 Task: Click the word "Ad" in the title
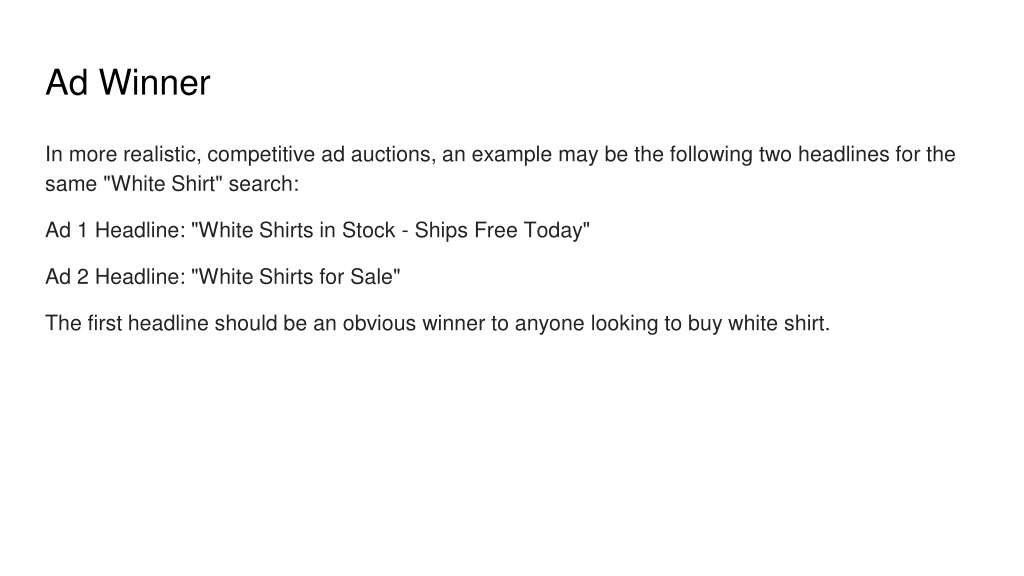pos(67,83)
